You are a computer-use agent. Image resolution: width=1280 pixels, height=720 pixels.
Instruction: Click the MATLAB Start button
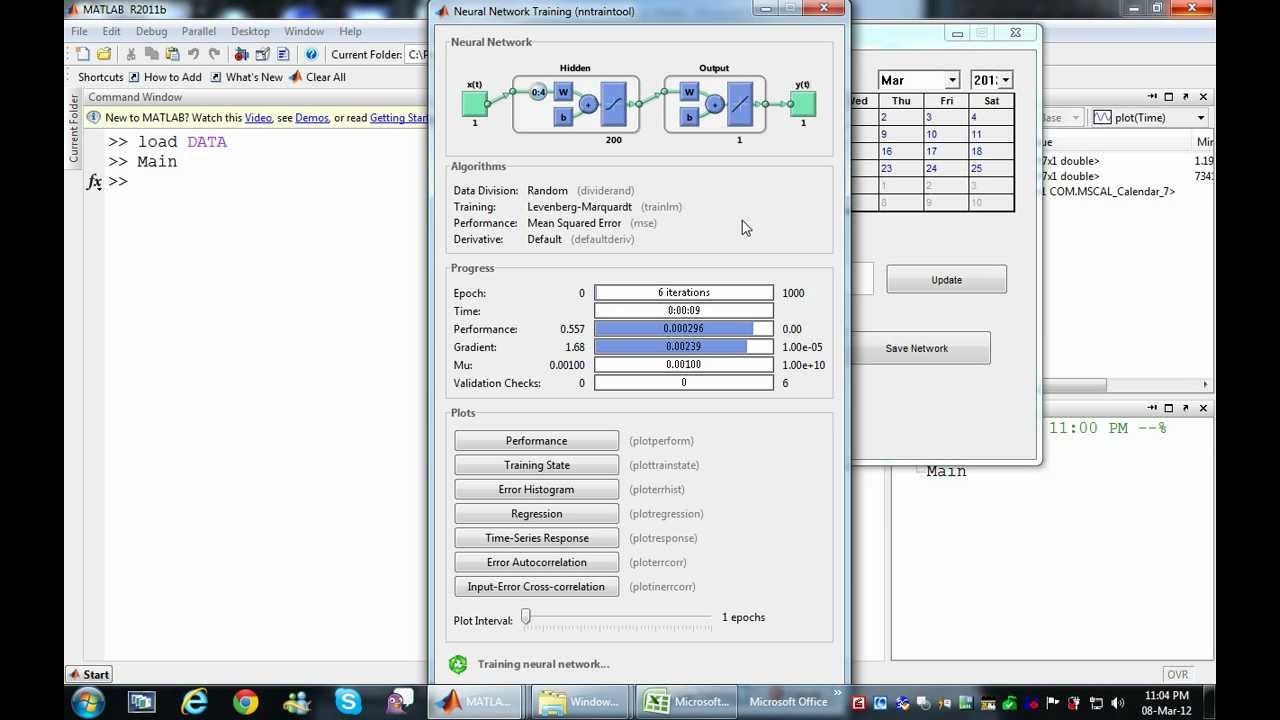[89, 674]
